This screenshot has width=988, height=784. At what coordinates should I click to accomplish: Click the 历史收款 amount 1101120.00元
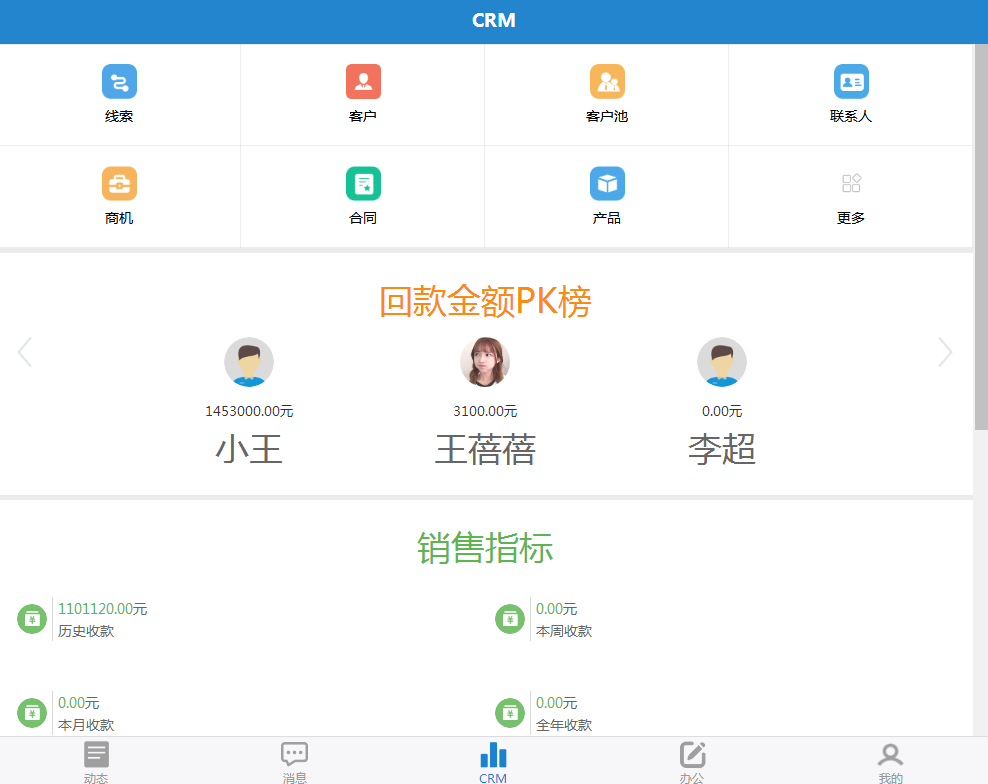pyautogui.click(x=102, y=609)
